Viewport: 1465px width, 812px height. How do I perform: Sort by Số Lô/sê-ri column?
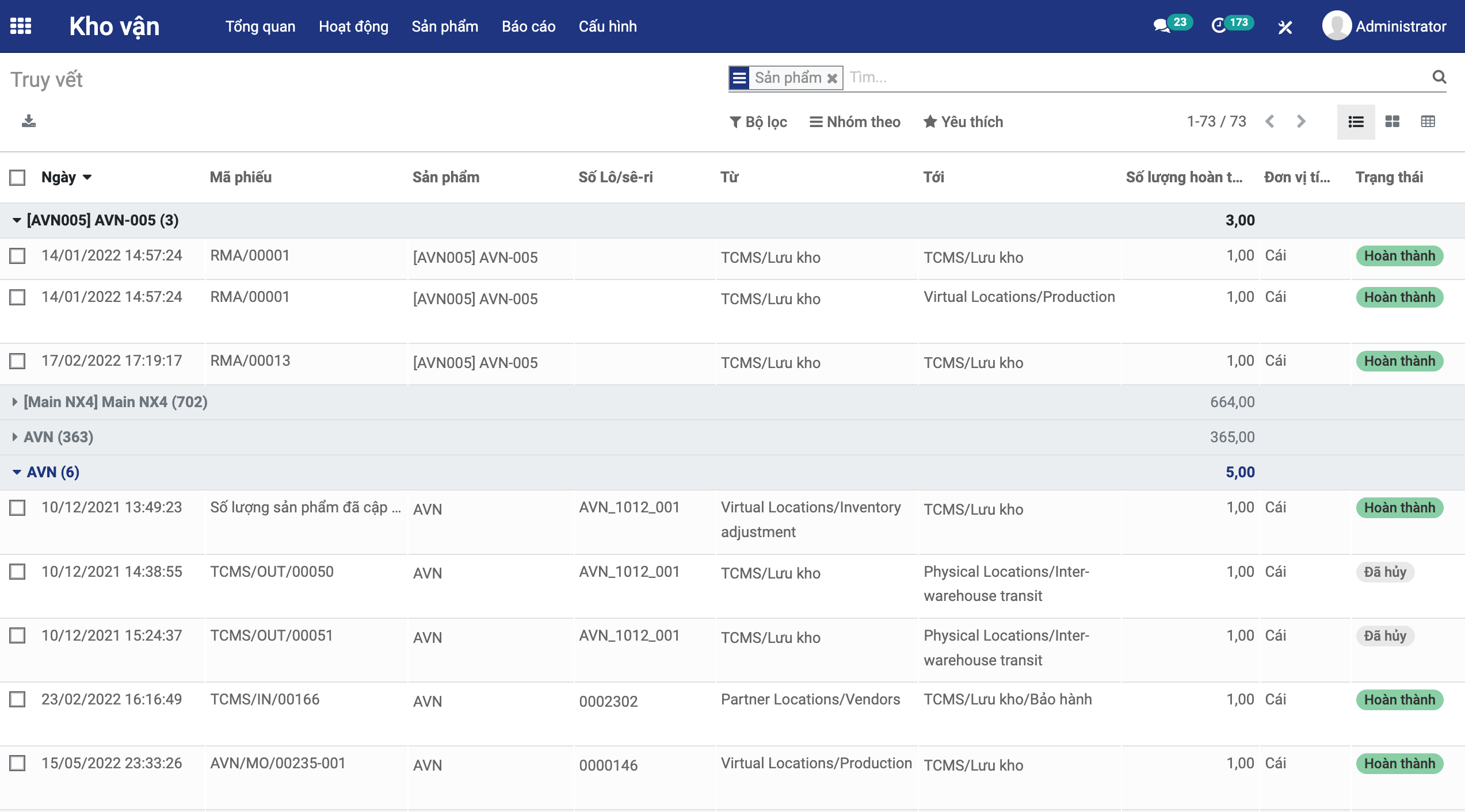[616, 177]
